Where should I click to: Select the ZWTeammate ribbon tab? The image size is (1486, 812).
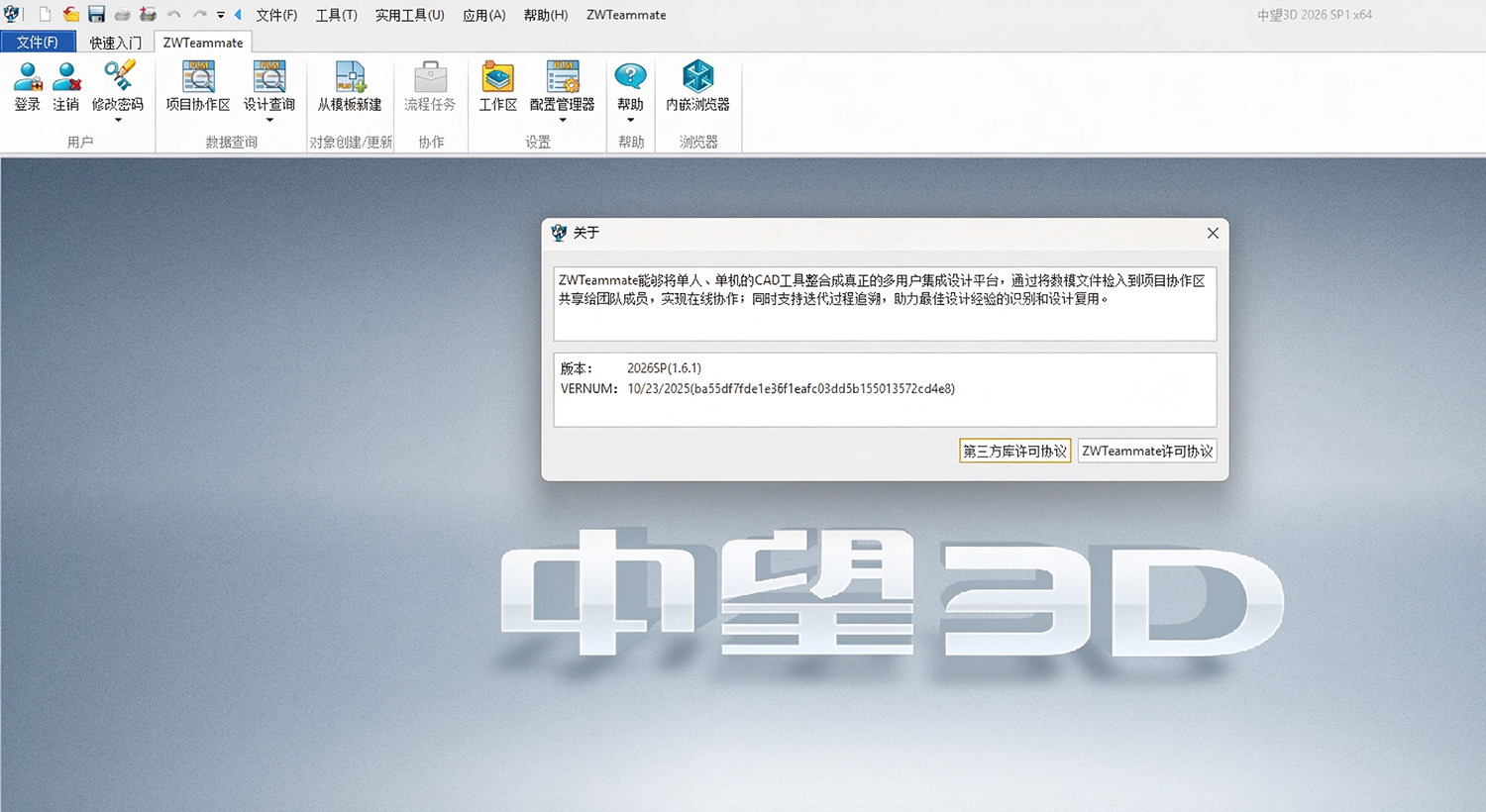click(x=203, y=43)
